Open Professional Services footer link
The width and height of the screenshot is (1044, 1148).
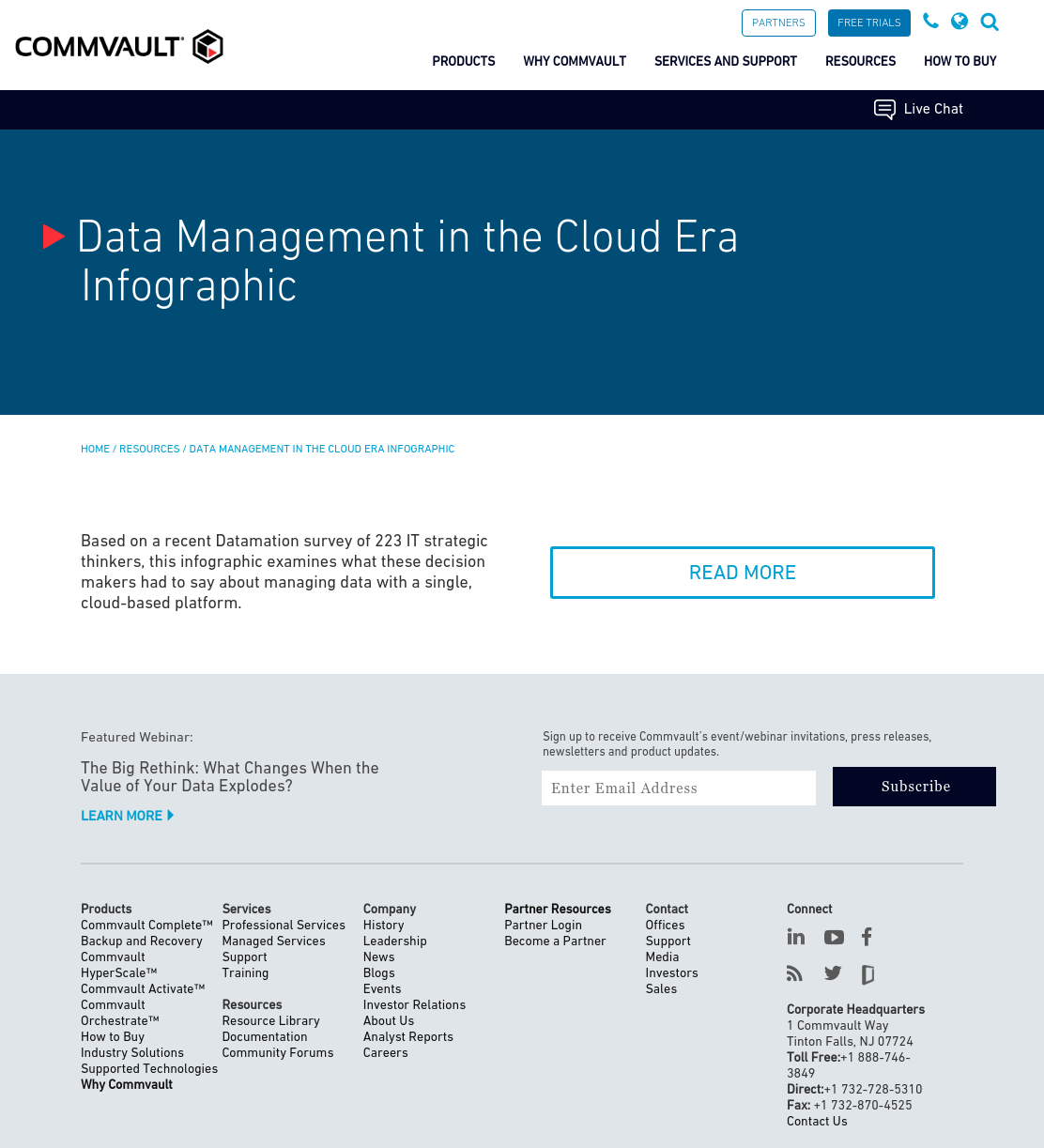284,926
